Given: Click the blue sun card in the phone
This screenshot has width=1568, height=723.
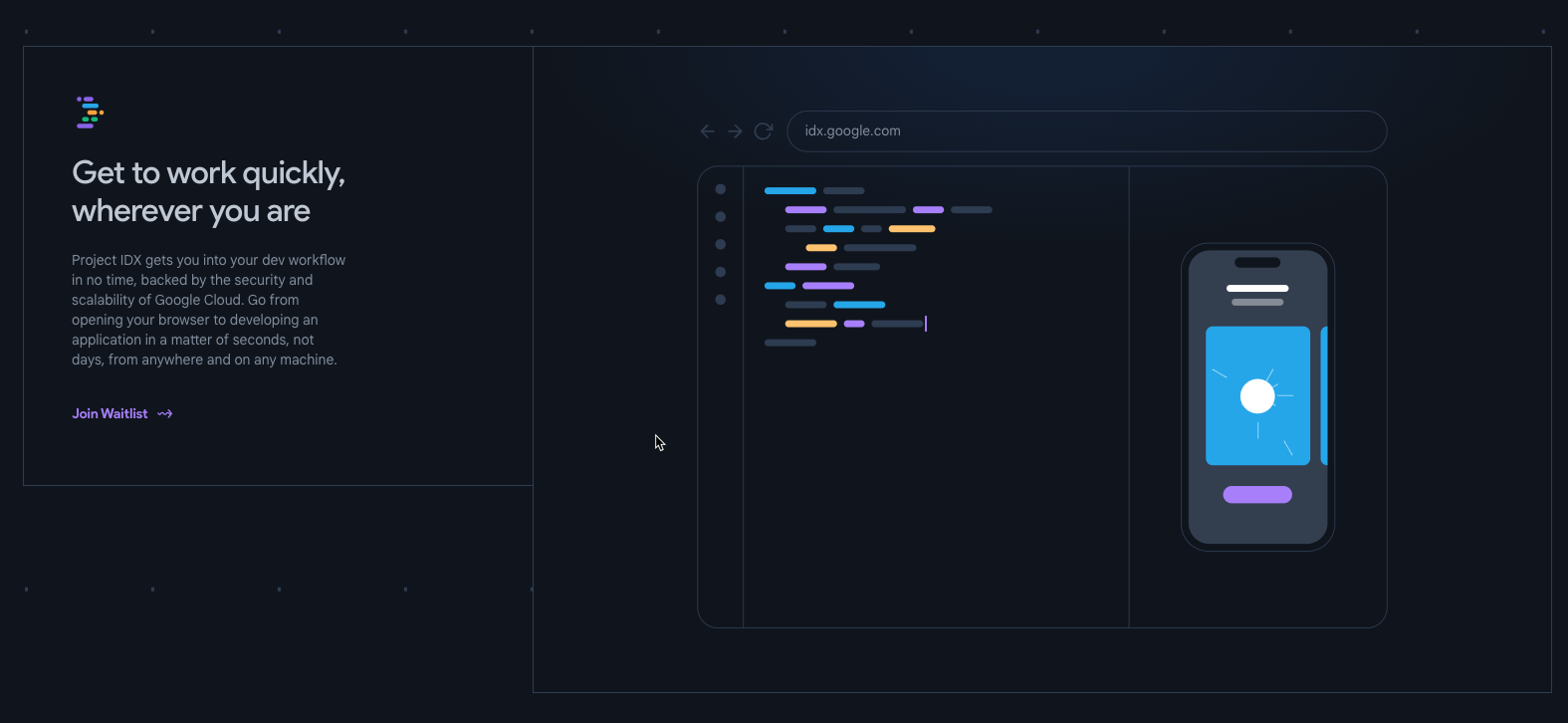Looking at the screenshot, I should pyautogui.click(x=1257, y=395).
